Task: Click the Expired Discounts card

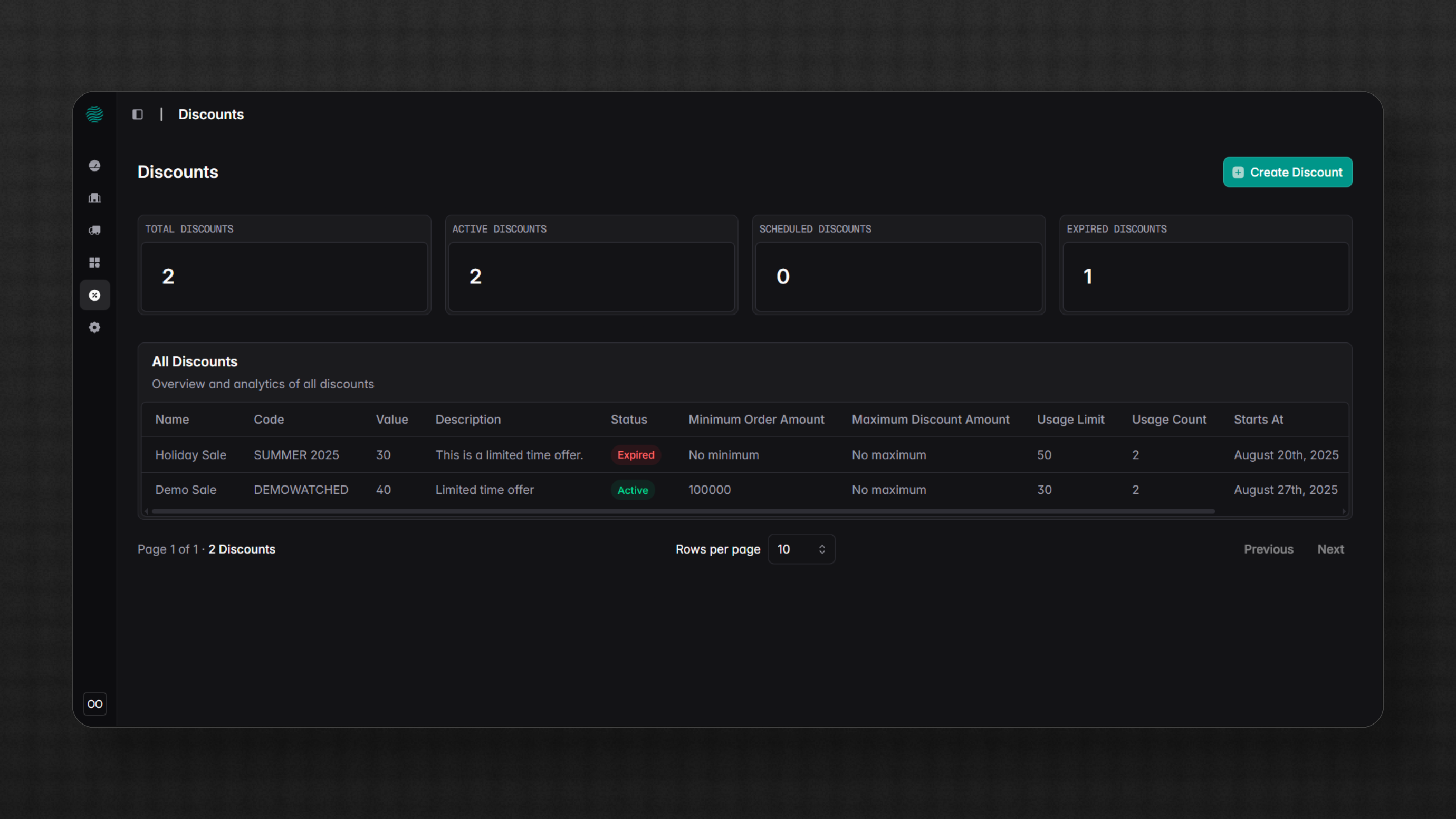Action: point(1205,264)
